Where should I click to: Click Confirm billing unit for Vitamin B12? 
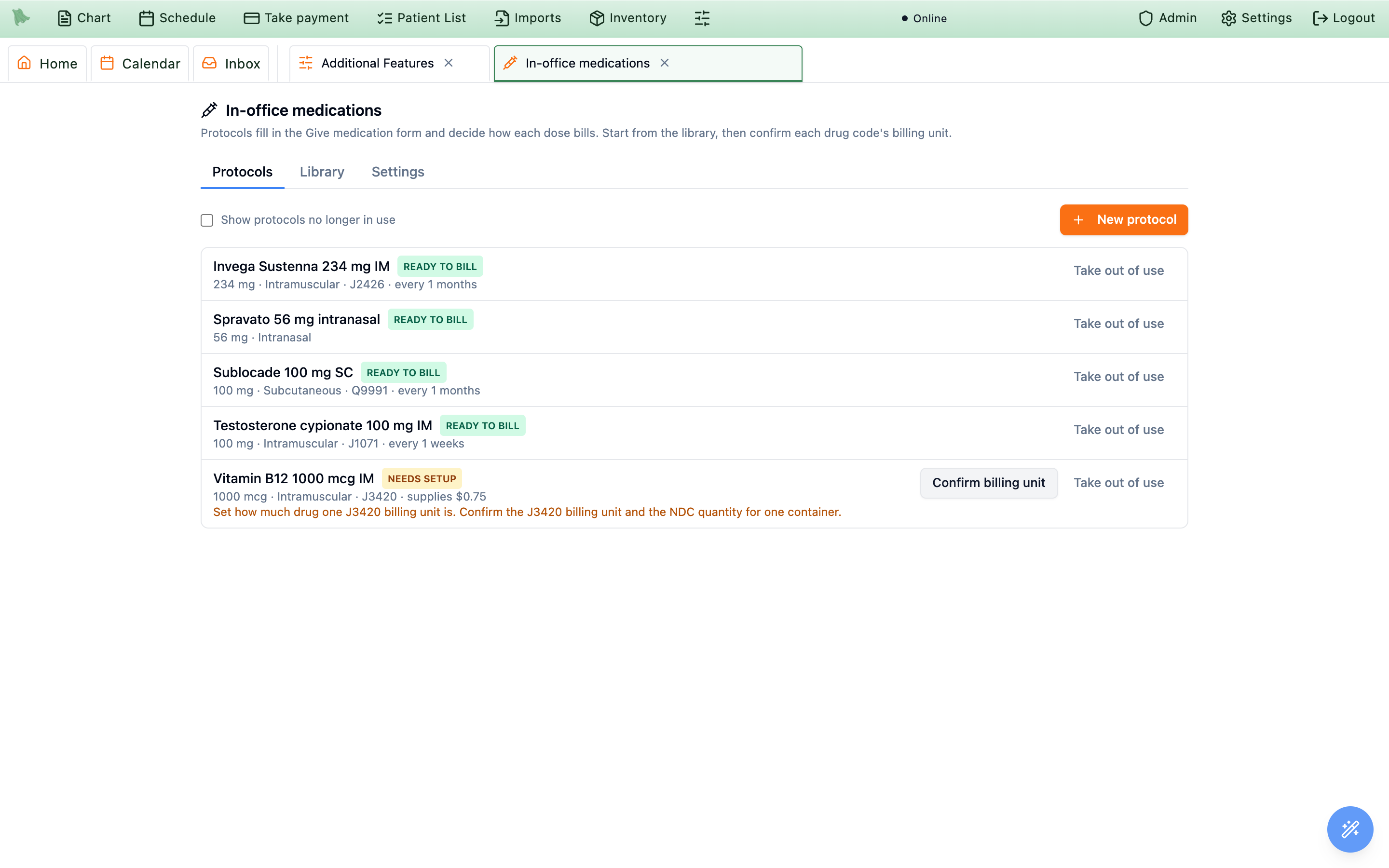[x=988, y=483]
